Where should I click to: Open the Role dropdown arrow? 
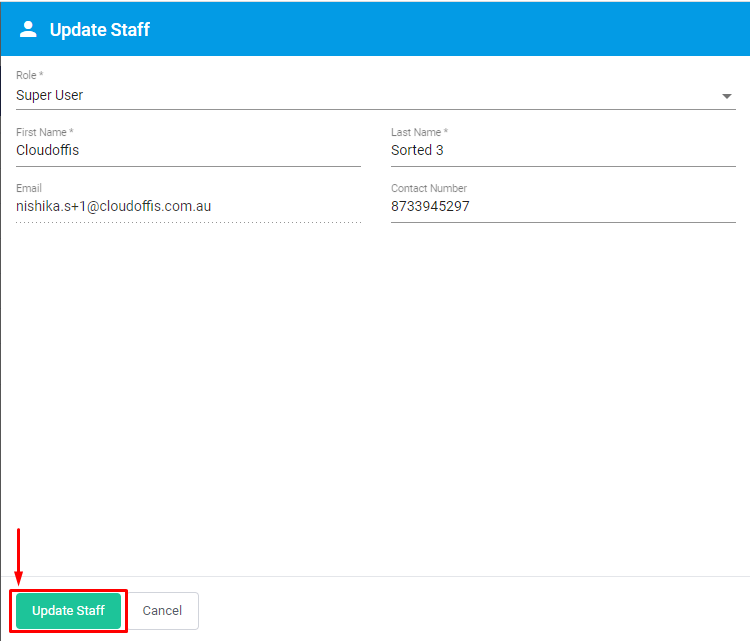pyautogui.click(x=727, y=96)
